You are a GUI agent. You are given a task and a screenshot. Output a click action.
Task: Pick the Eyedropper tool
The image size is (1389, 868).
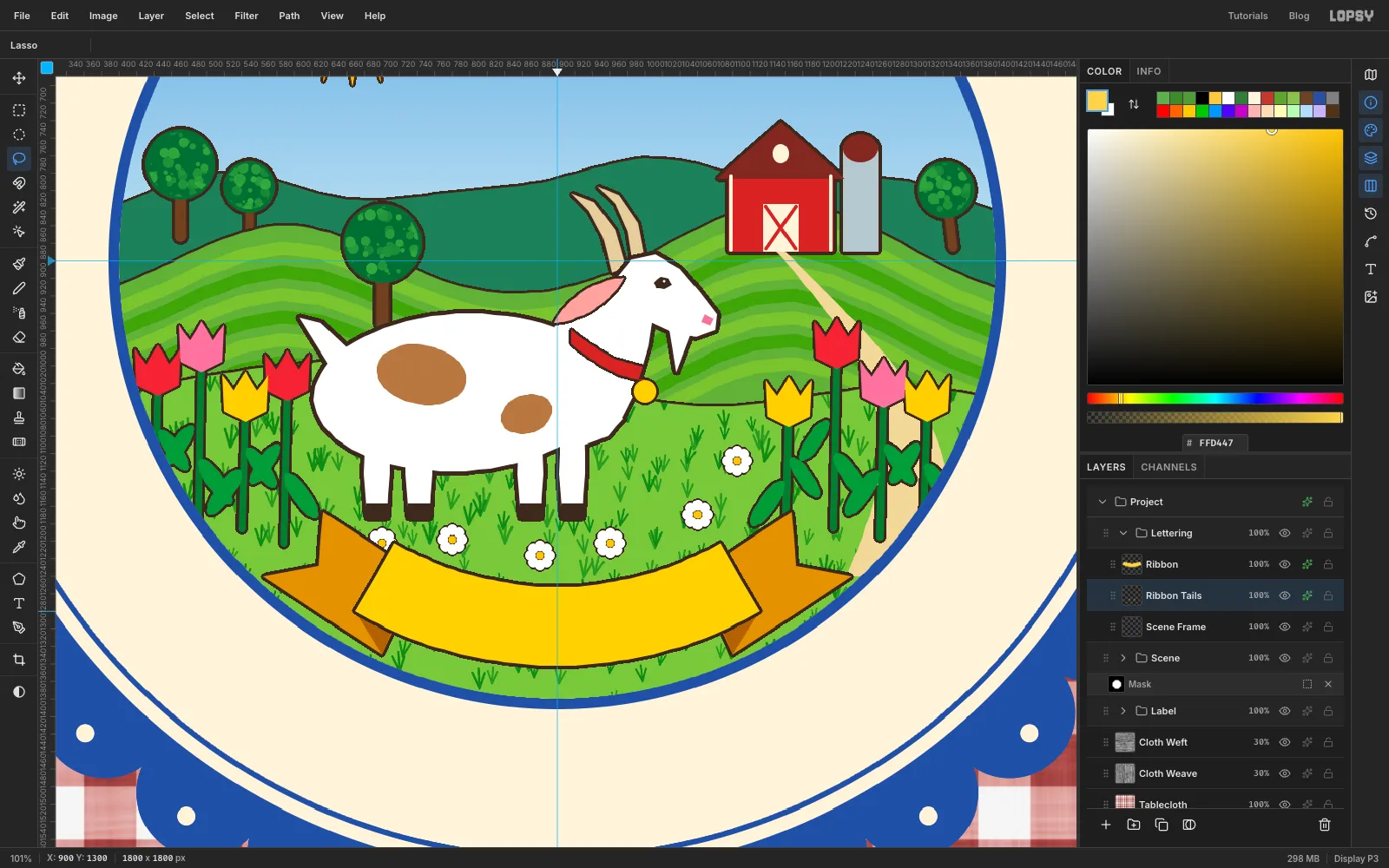coord(19,547)
